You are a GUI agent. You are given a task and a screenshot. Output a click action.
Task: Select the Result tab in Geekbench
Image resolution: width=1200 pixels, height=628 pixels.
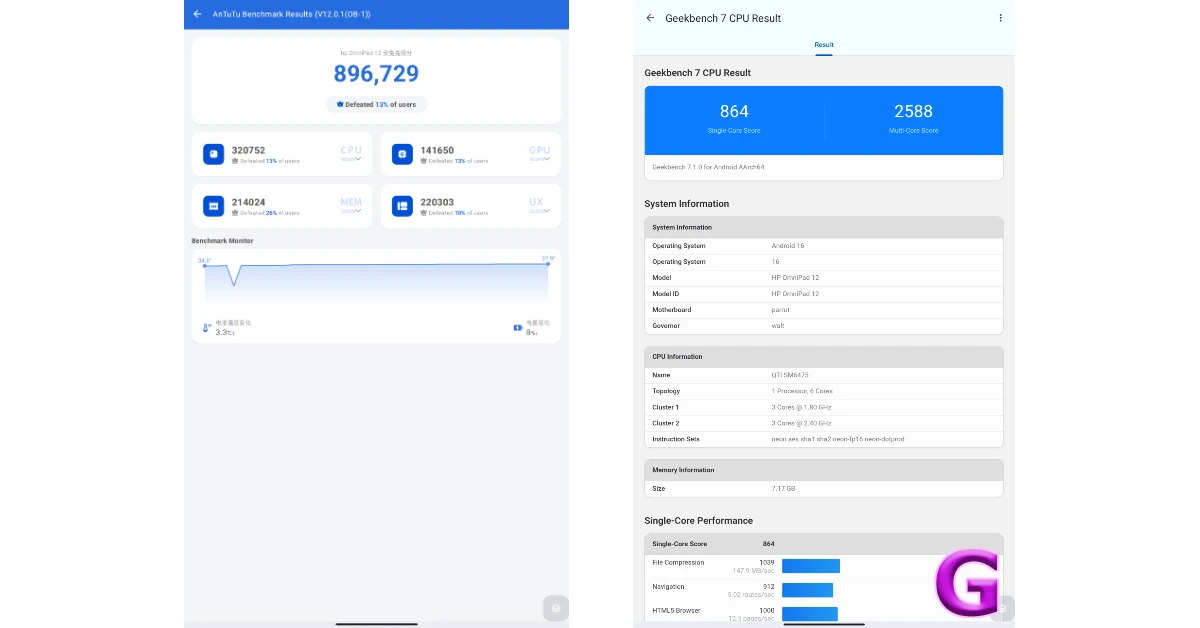(x=824, y=45)
